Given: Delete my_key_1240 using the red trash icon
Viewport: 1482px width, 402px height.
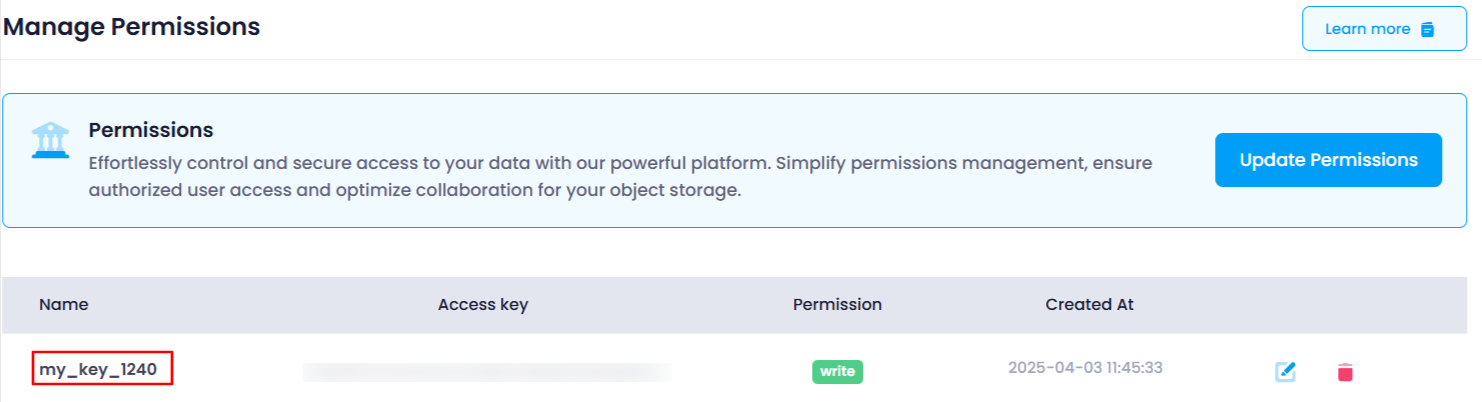Looking at the screenshot, I should 1345,372.
